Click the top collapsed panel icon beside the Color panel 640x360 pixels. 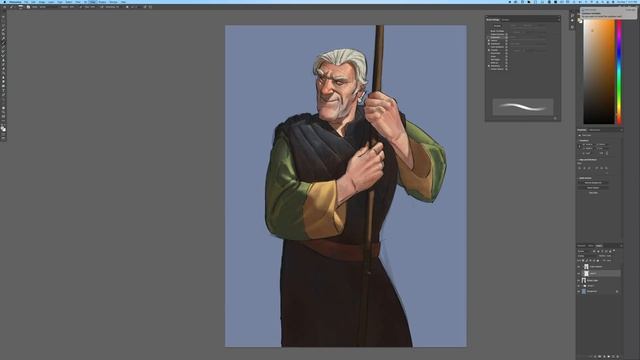(572, 15)
